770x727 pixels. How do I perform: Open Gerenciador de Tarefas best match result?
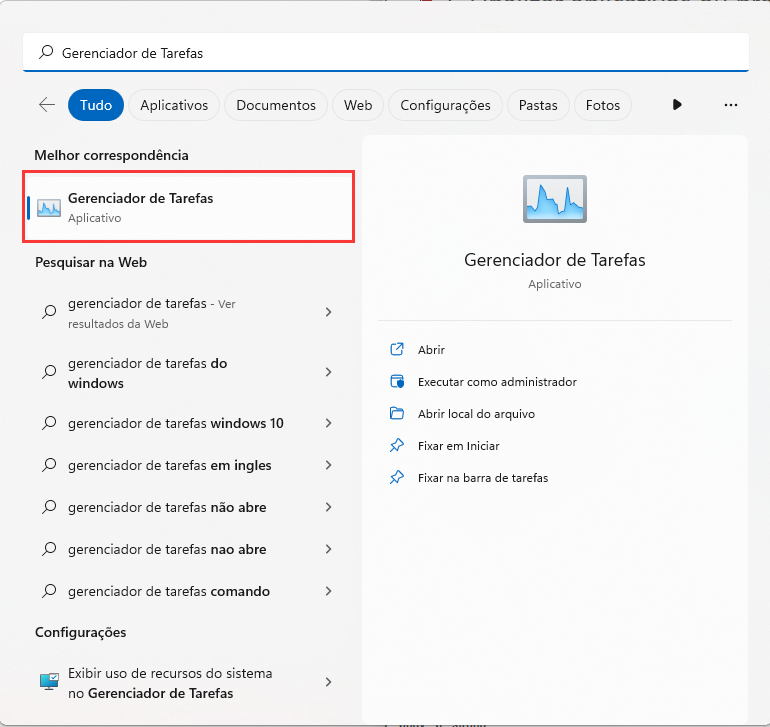tap(189, 207)
